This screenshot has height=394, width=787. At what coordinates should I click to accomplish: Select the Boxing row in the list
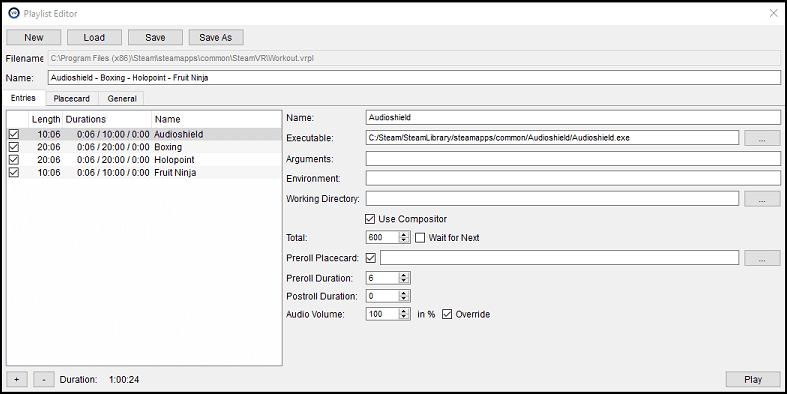144,147
